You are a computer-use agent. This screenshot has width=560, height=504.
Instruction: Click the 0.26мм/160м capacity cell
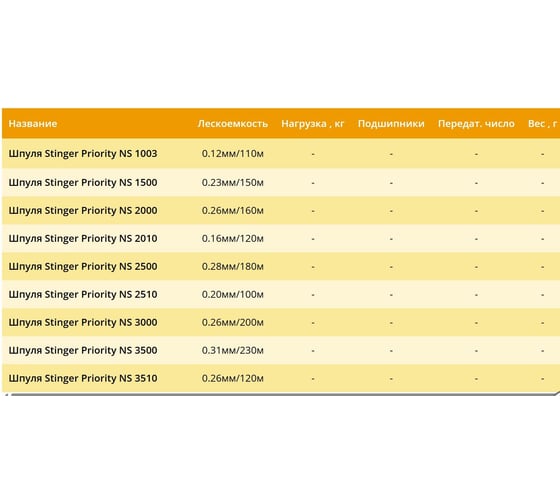232,210
